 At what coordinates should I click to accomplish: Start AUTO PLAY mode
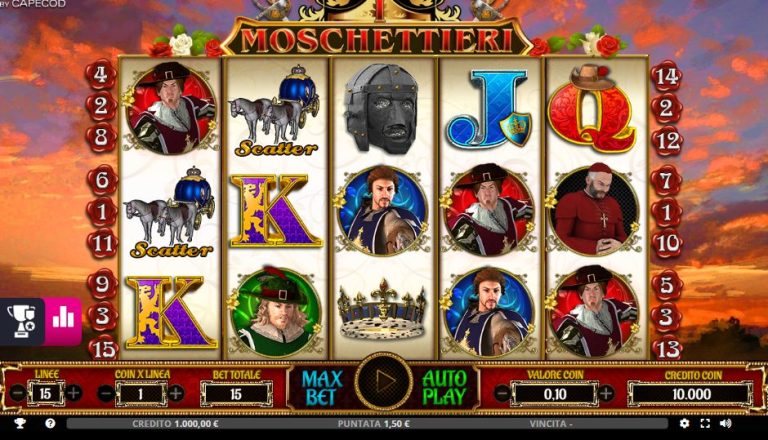[444, 388]
